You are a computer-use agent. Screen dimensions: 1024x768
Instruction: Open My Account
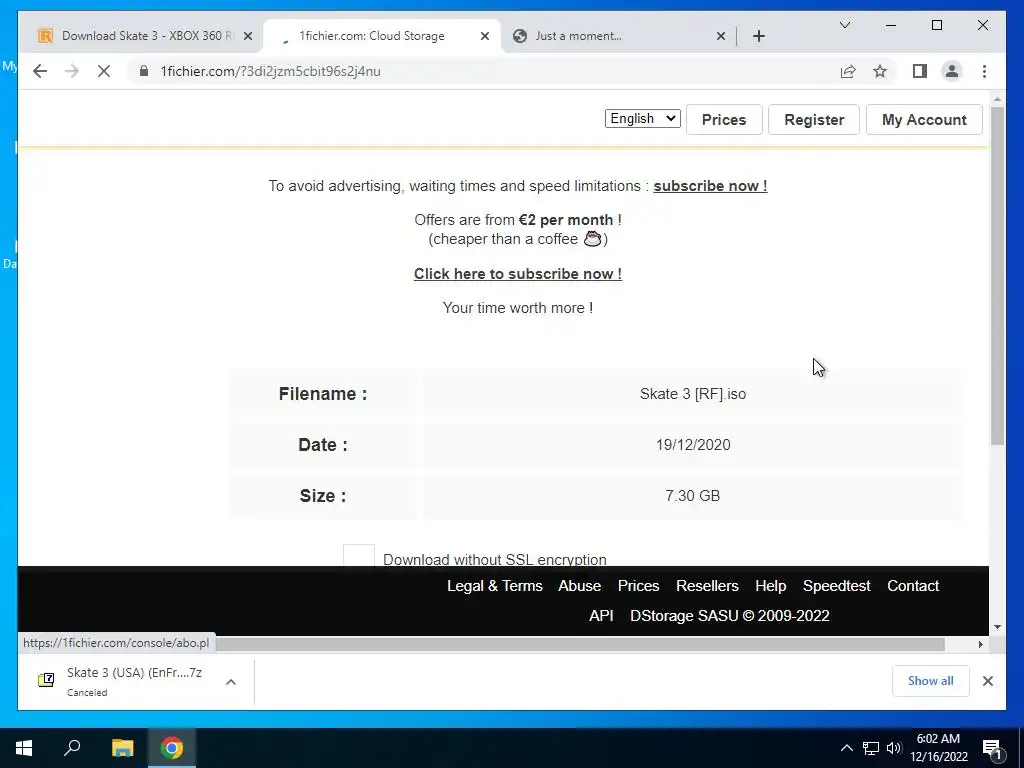click(924, 120)
